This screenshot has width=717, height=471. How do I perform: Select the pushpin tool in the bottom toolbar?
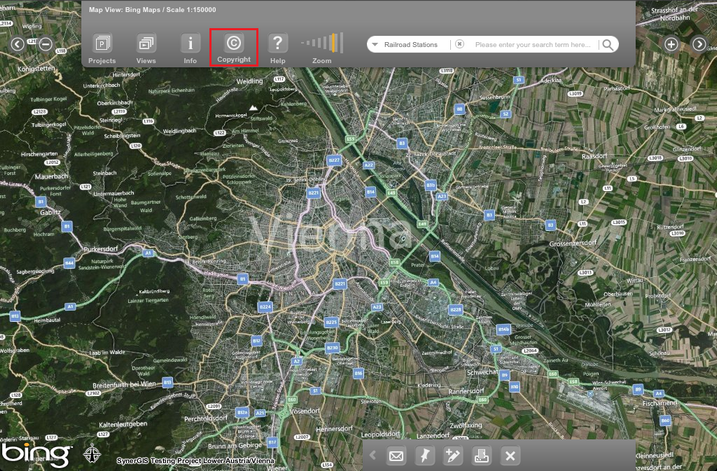click(424, 455)
